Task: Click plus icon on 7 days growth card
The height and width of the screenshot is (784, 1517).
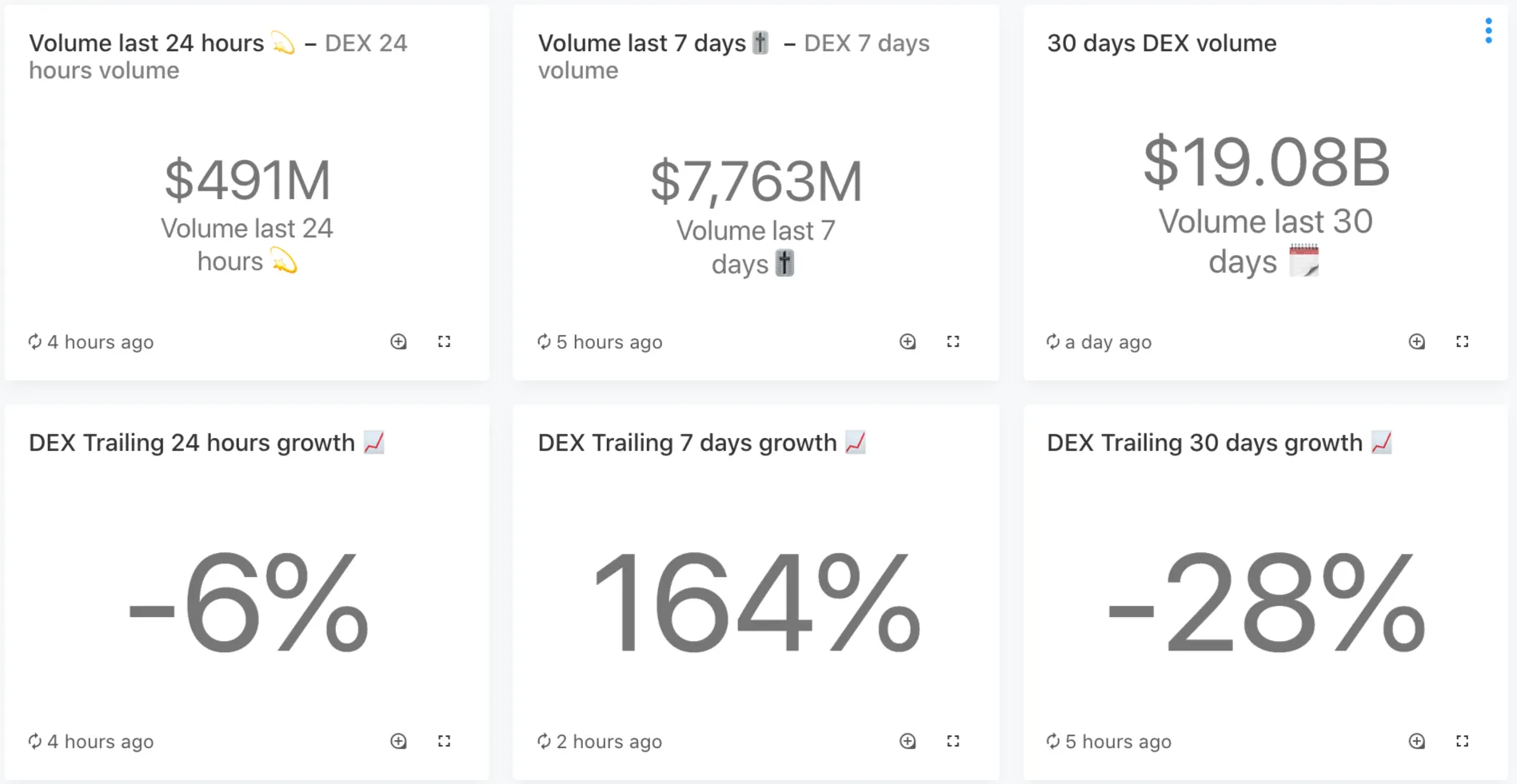Action: pos(908,742)
